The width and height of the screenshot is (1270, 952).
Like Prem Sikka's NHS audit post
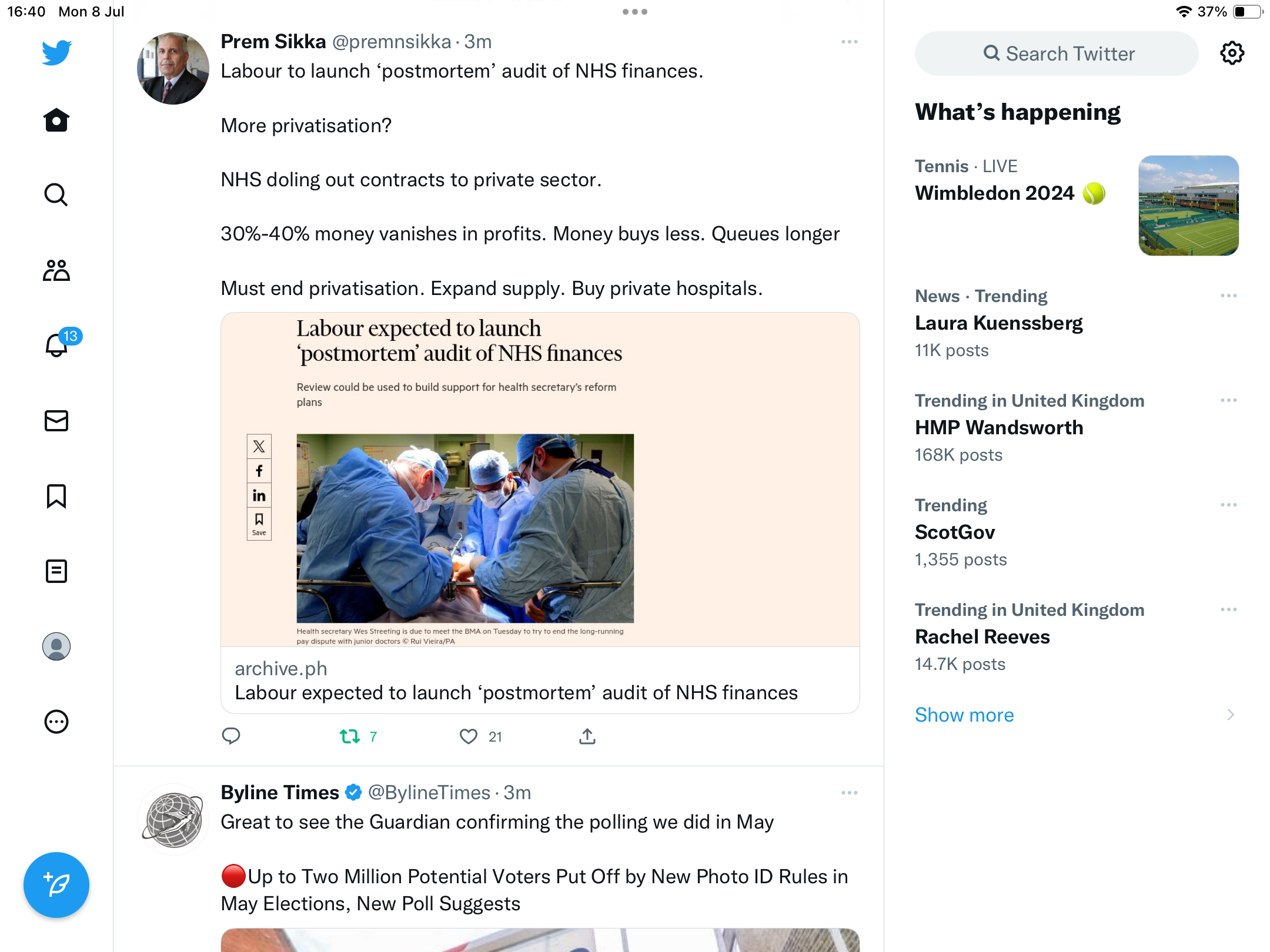pyautogui.click(x=469, y=736)
